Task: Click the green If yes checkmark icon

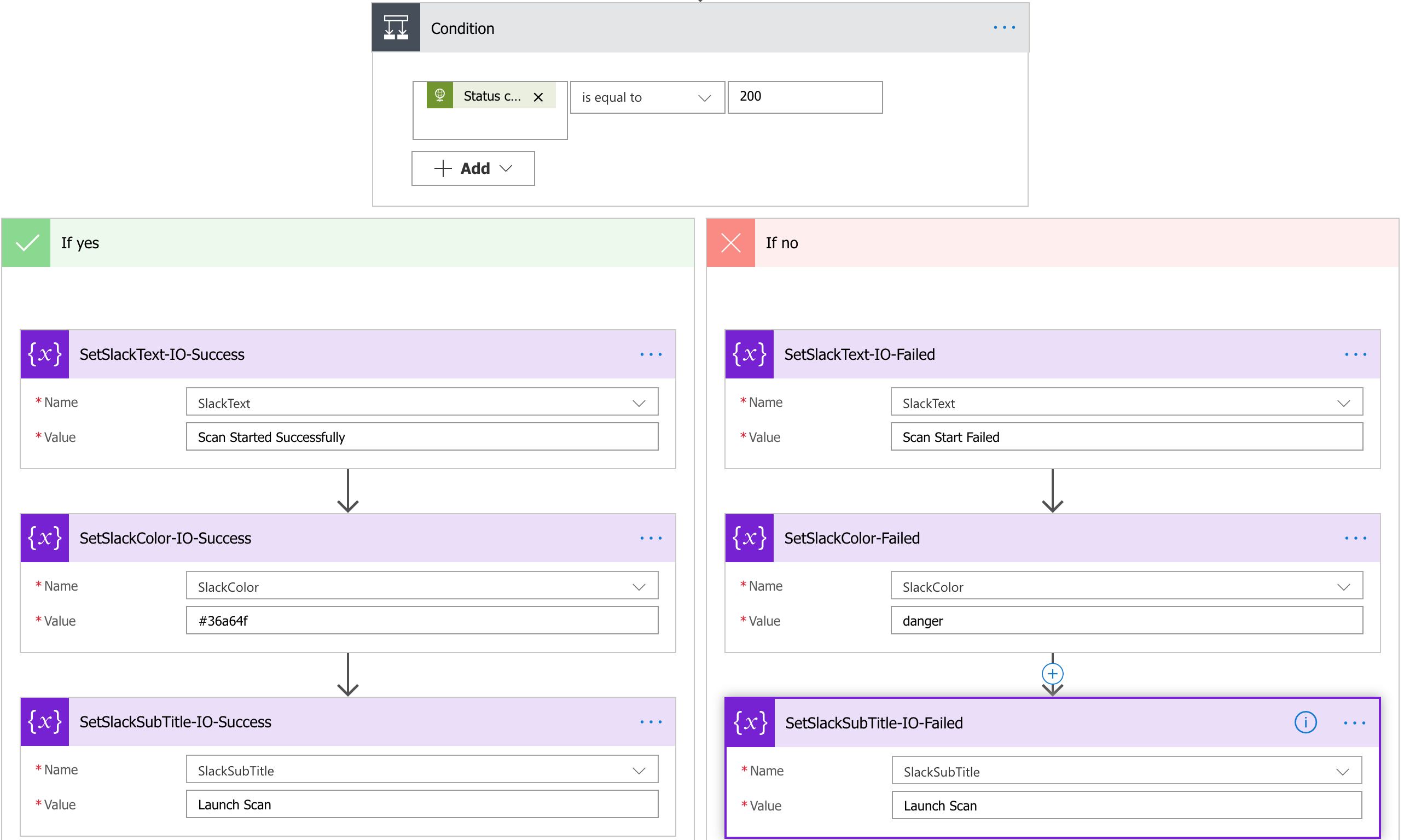Action: point(27,243)
